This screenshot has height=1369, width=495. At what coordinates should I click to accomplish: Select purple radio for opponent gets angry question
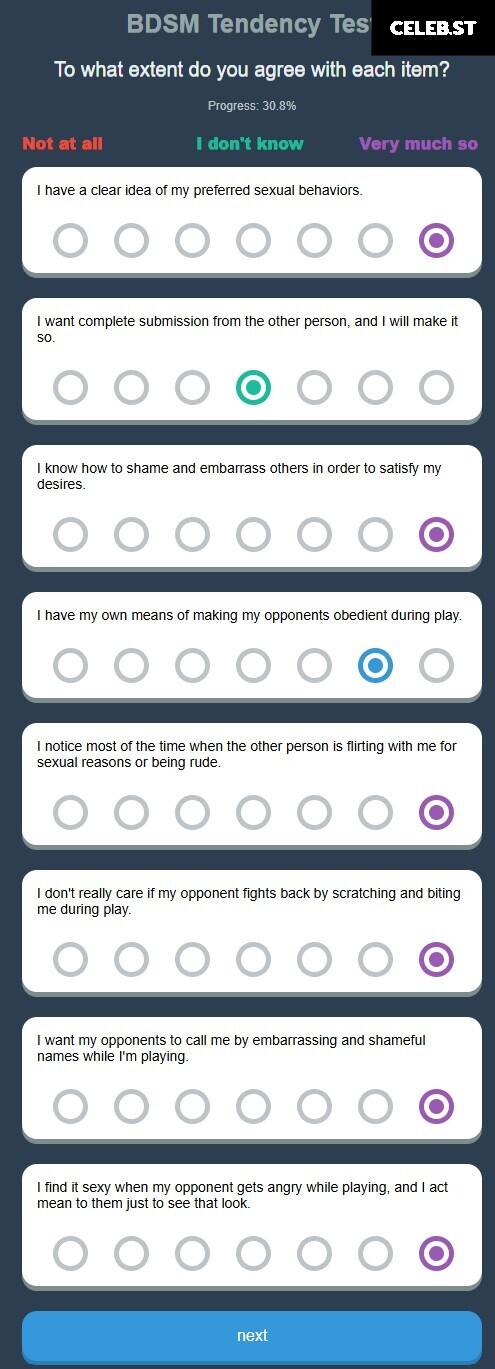[x=436, y=1253]
